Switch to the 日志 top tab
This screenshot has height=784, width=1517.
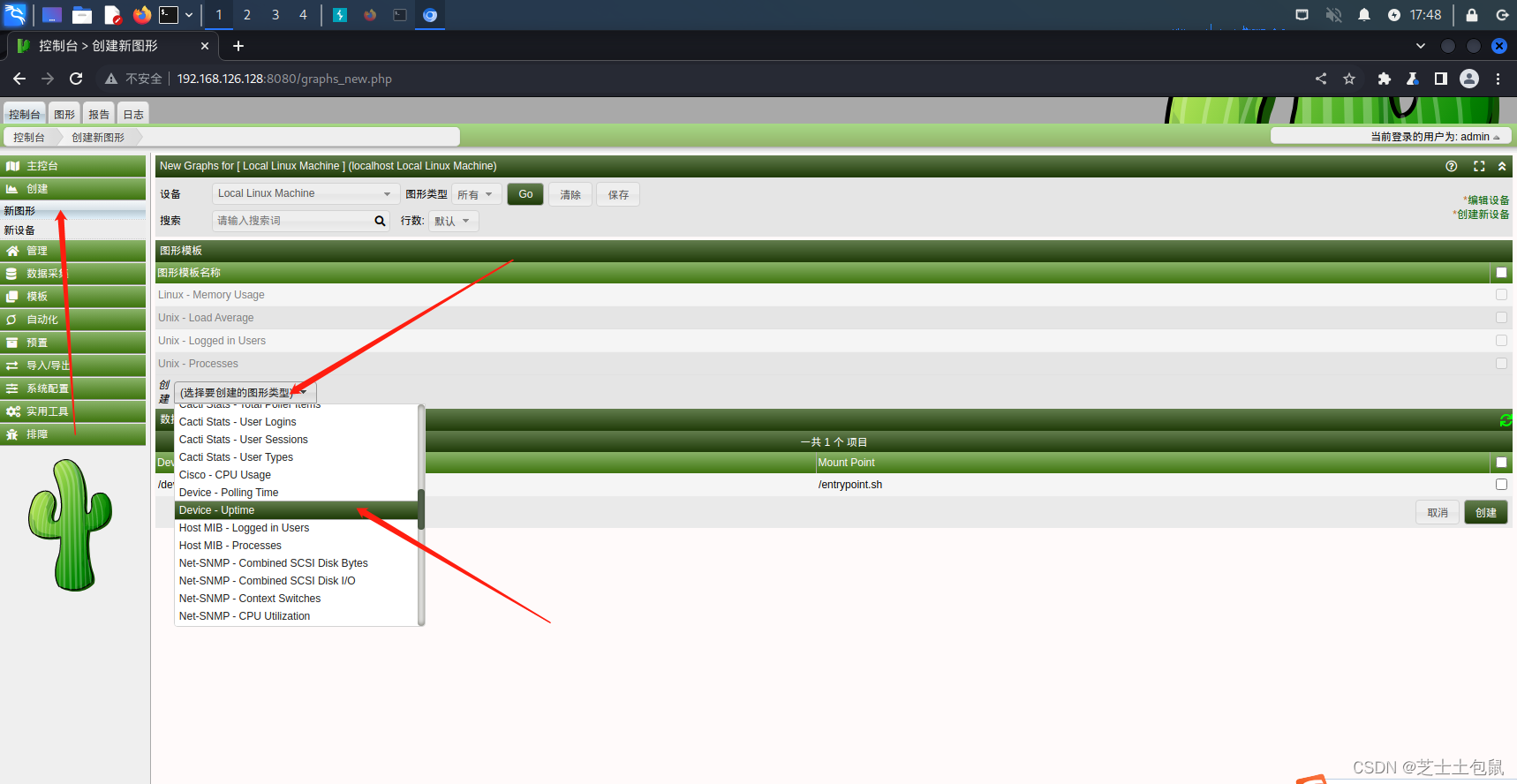133,114
